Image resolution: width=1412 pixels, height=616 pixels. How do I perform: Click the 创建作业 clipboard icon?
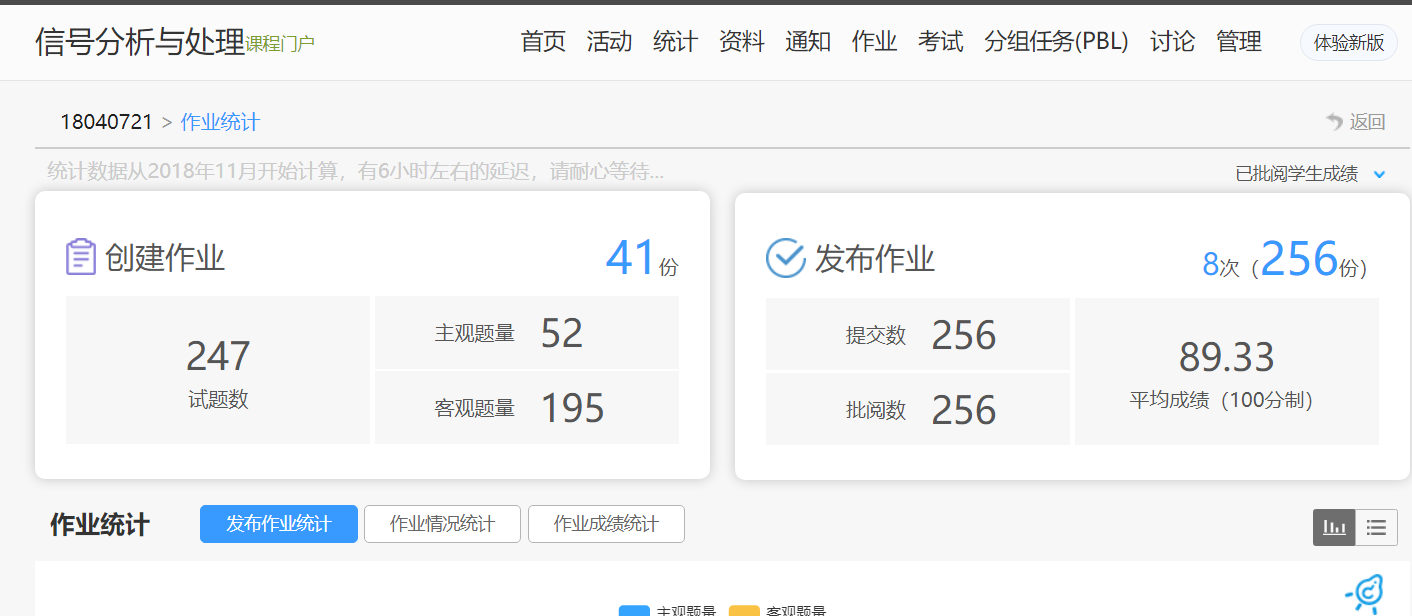(80, 257)
